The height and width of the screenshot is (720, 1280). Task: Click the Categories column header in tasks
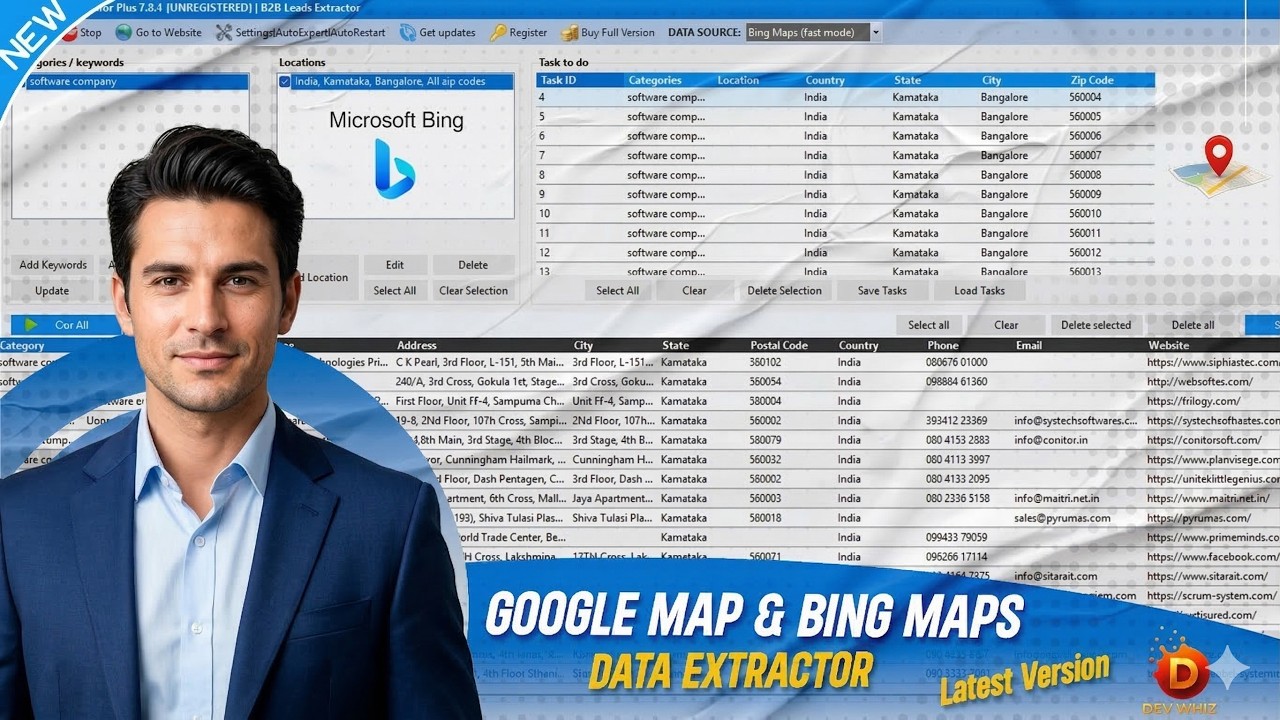[x=655, y=80]
